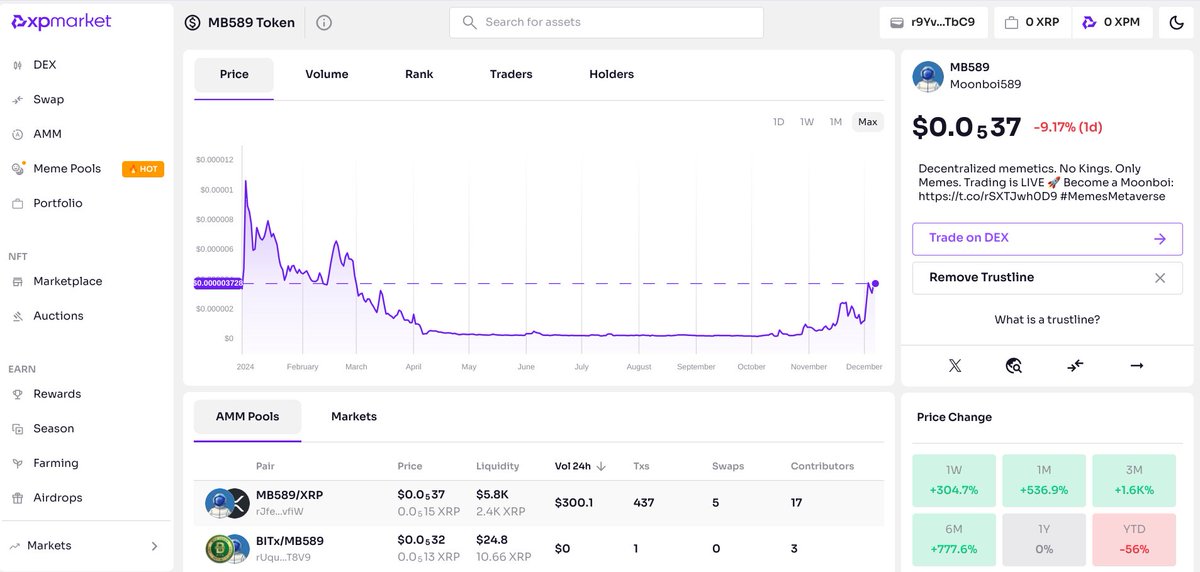This screenshot has height=572, width=1200.
Task: Click the Contributors column header
Action: point(822,466)
